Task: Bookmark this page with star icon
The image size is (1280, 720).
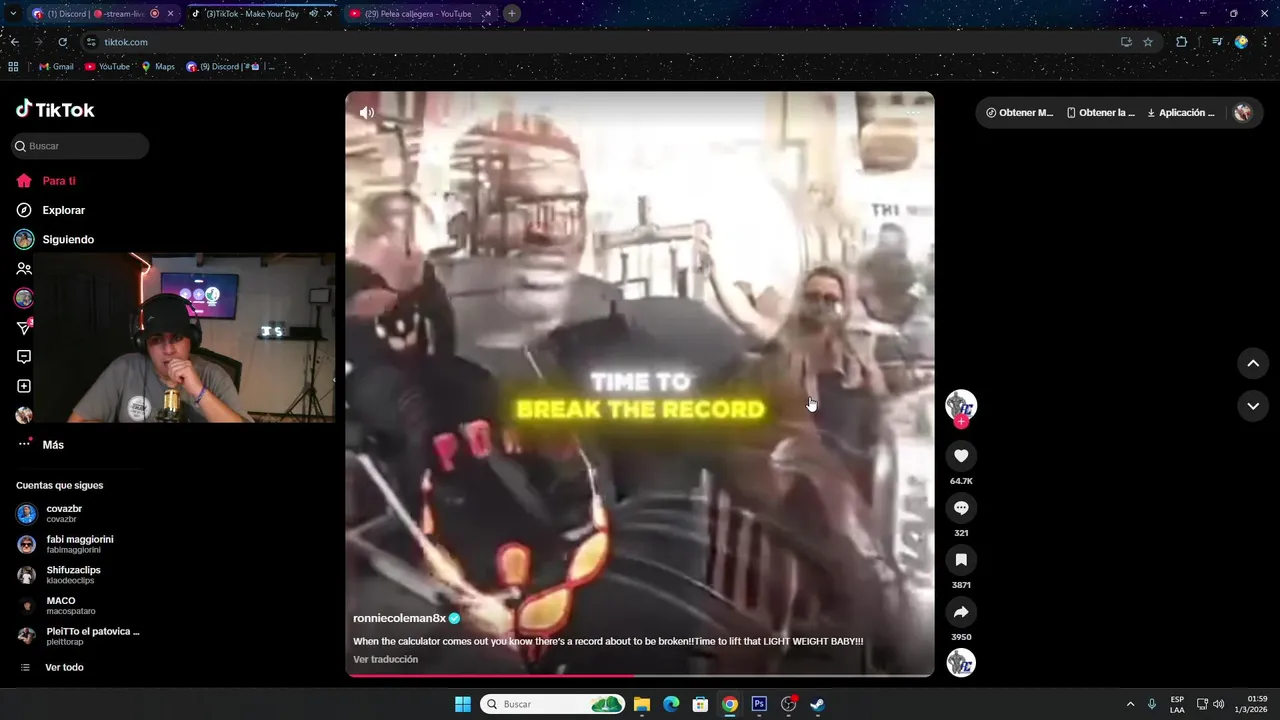Action: pos(1148,42)
